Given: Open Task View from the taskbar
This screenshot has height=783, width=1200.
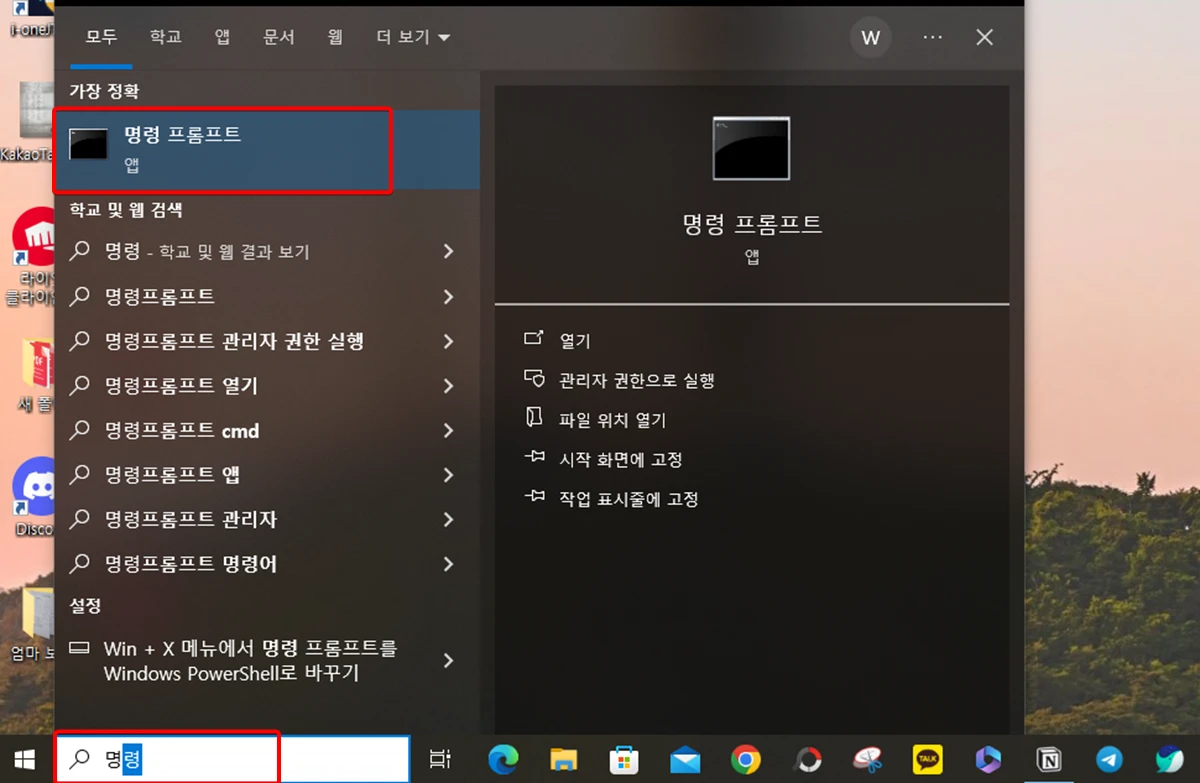Looking at the screenshot, I should coord(440,759).
